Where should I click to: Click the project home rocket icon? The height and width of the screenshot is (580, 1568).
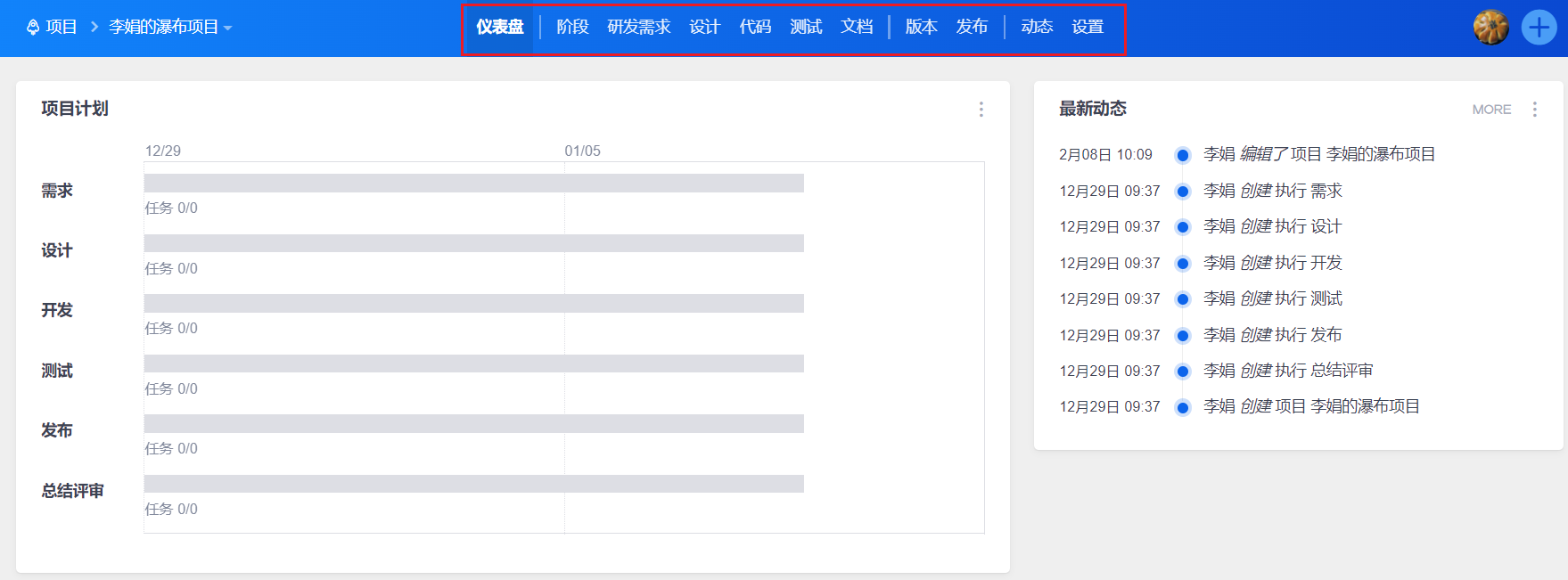pyautogui.click(x=33, y=28)
